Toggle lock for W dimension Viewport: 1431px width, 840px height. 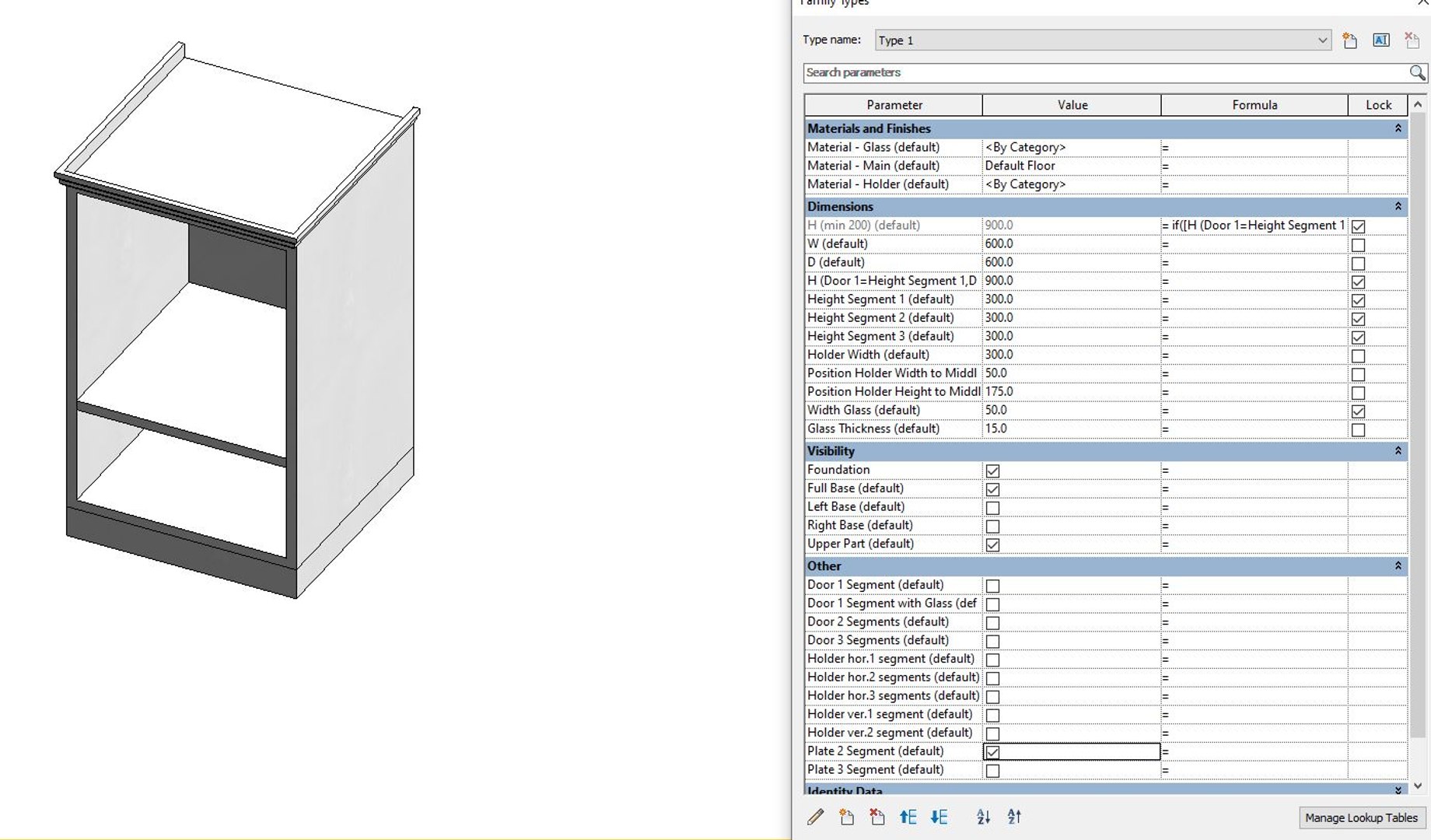[1358, 245]
